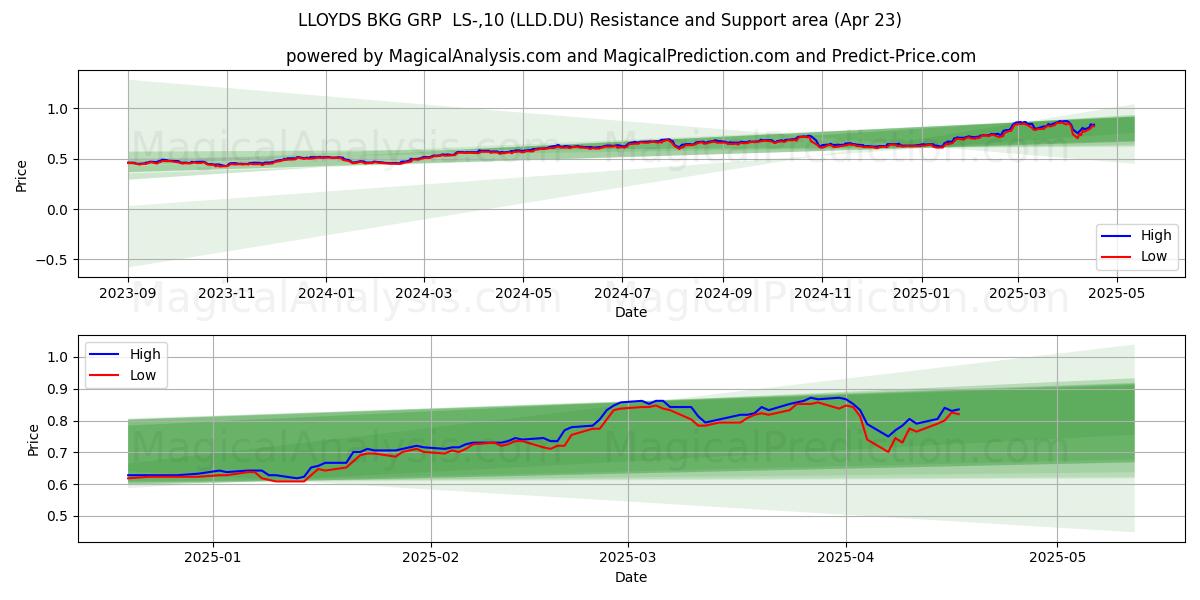Click the '0.0' y-axis value on the top chart
This screenshot has height=600, width=1200.
click(x=60, y=210)
